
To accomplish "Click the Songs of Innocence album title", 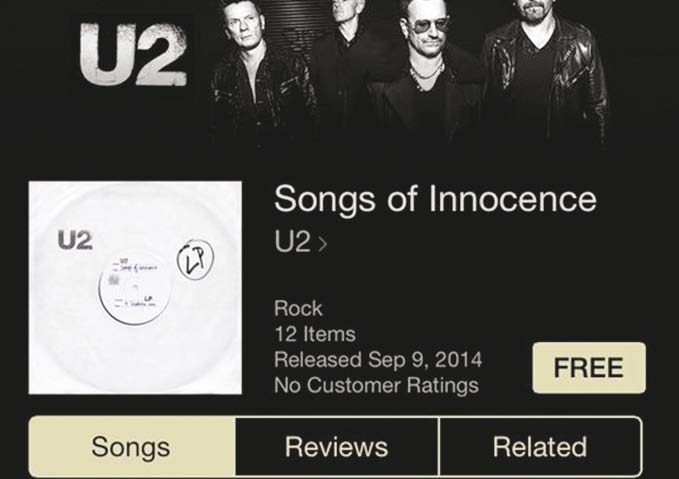I will click(435, 199).
